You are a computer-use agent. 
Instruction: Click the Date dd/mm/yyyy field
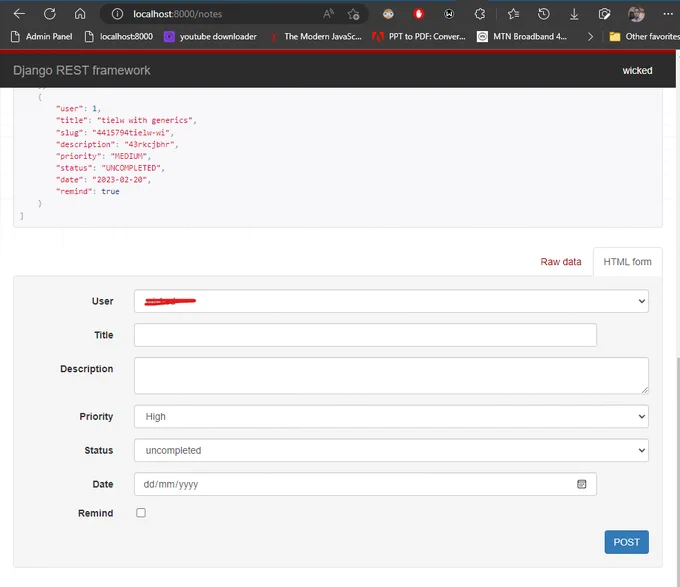click(365, 484)
